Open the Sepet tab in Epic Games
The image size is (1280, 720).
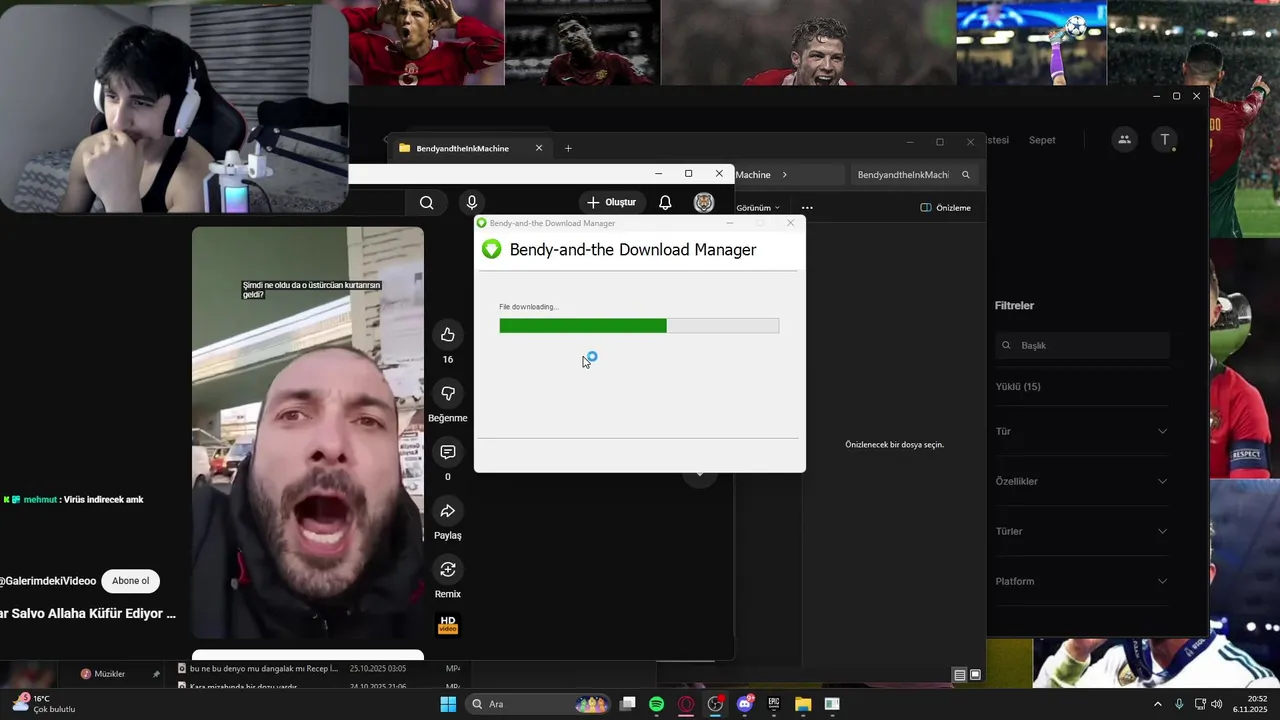pyautogui.click(x=1042, y=140)
